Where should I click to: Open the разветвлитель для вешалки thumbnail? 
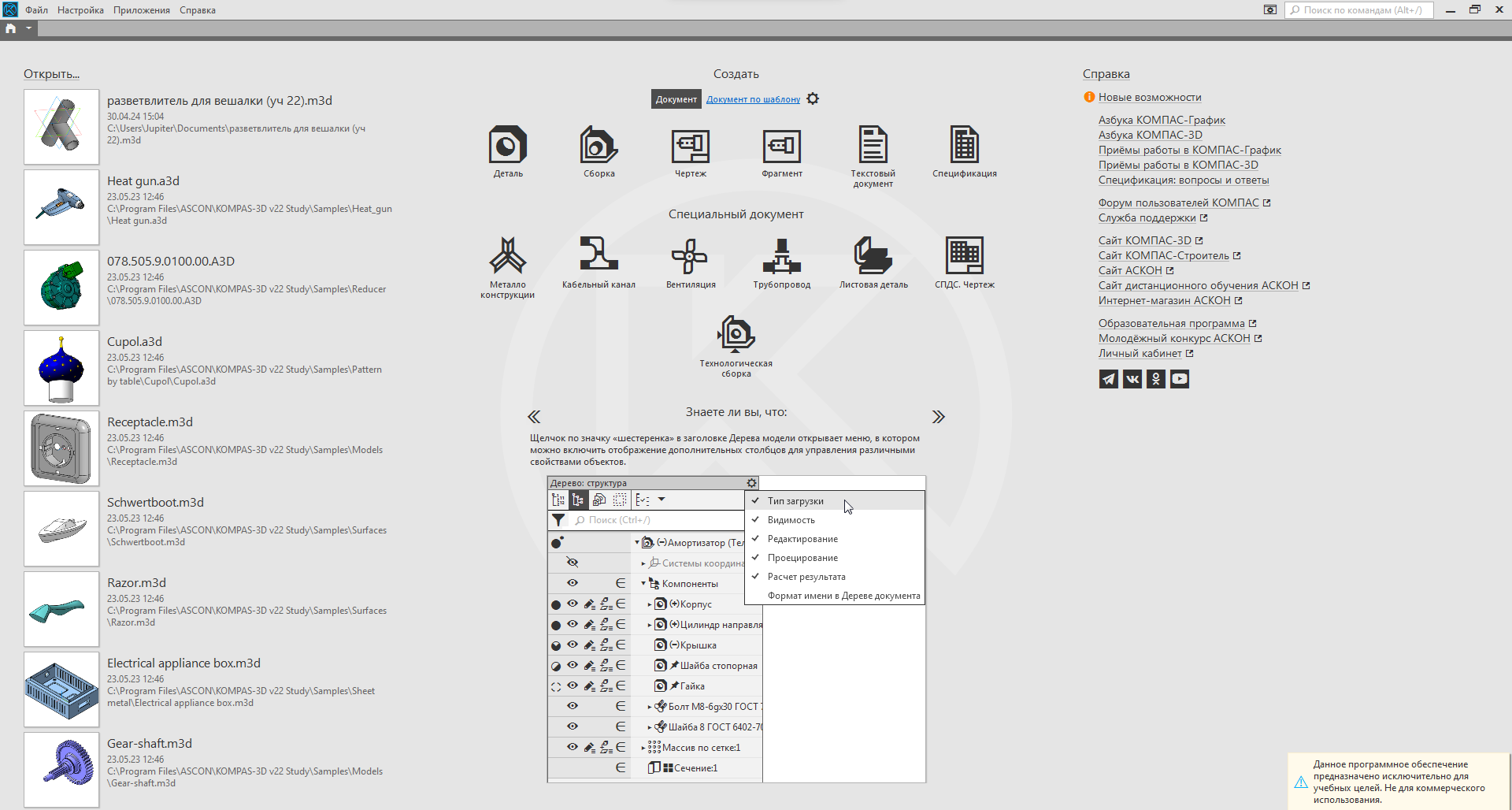tap(61, 127)
